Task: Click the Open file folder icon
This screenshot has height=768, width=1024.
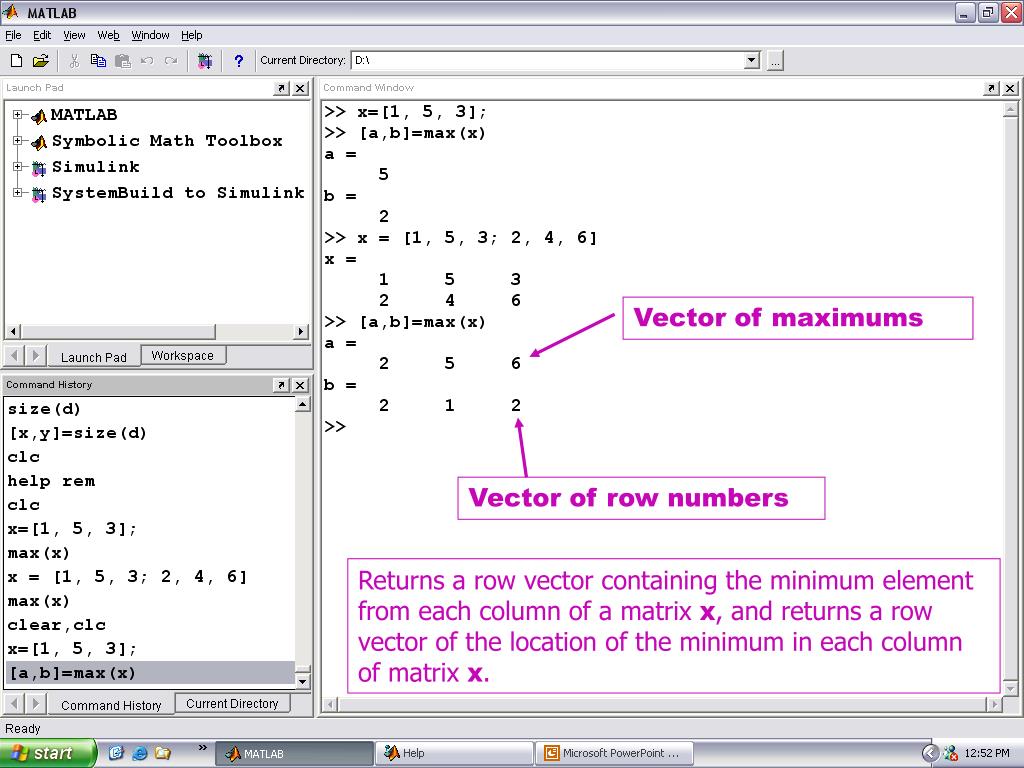Action: coord(40,61)
